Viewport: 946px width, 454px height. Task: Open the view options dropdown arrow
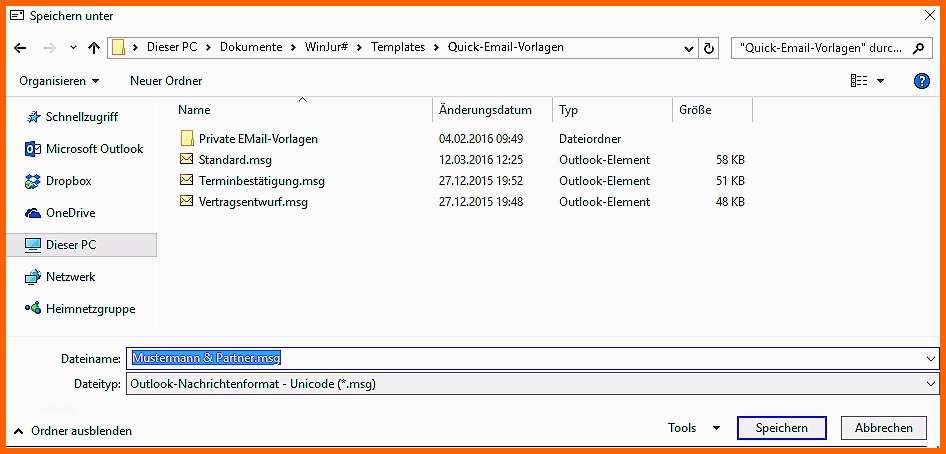coord(880,81)
